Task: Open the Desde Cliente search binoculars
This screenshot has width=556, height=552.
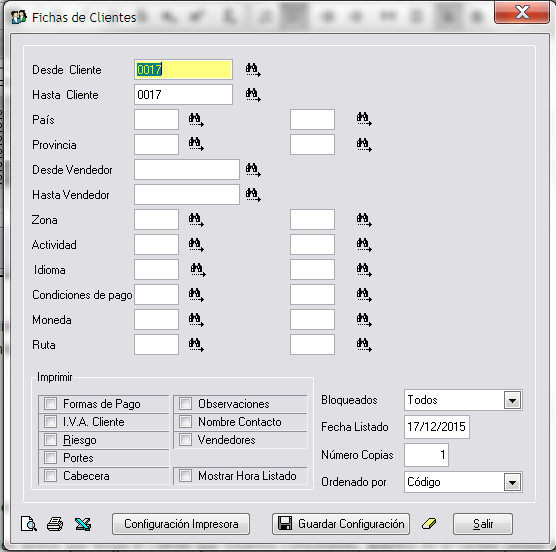Action: pos(253,69)
